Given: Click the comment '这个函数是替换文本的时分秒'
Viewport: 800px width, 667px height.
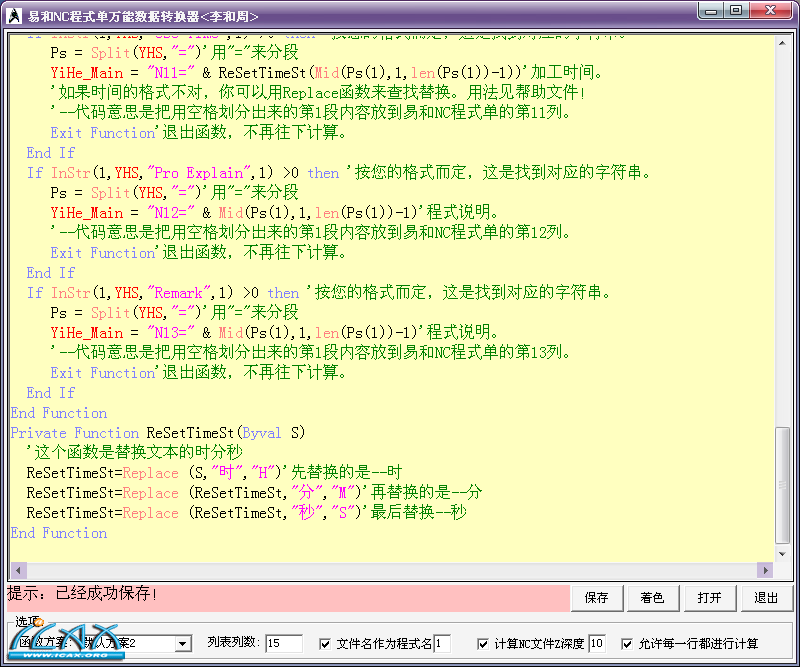Looking at the screenshot, I should [135, 452].
